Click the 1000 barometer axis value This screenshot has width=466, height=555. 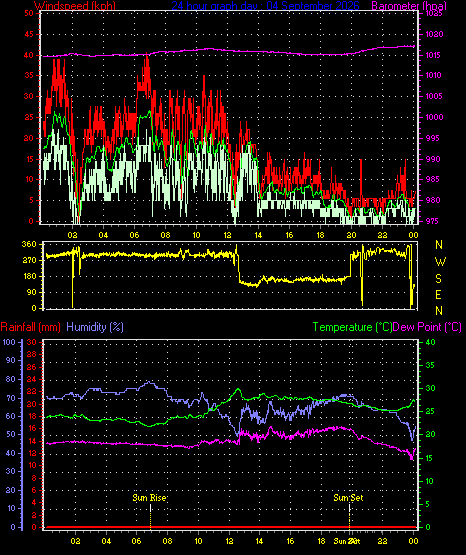pyautogui.click(x=434, y=117)
